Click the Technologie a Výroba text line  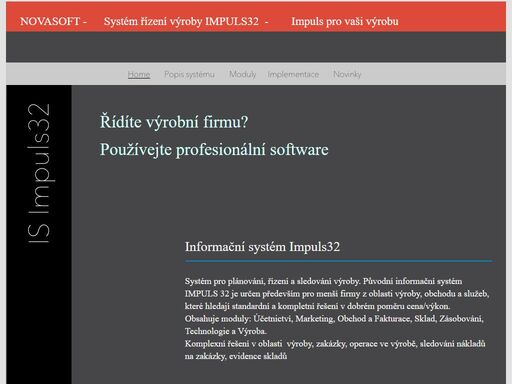pos(226,331)
